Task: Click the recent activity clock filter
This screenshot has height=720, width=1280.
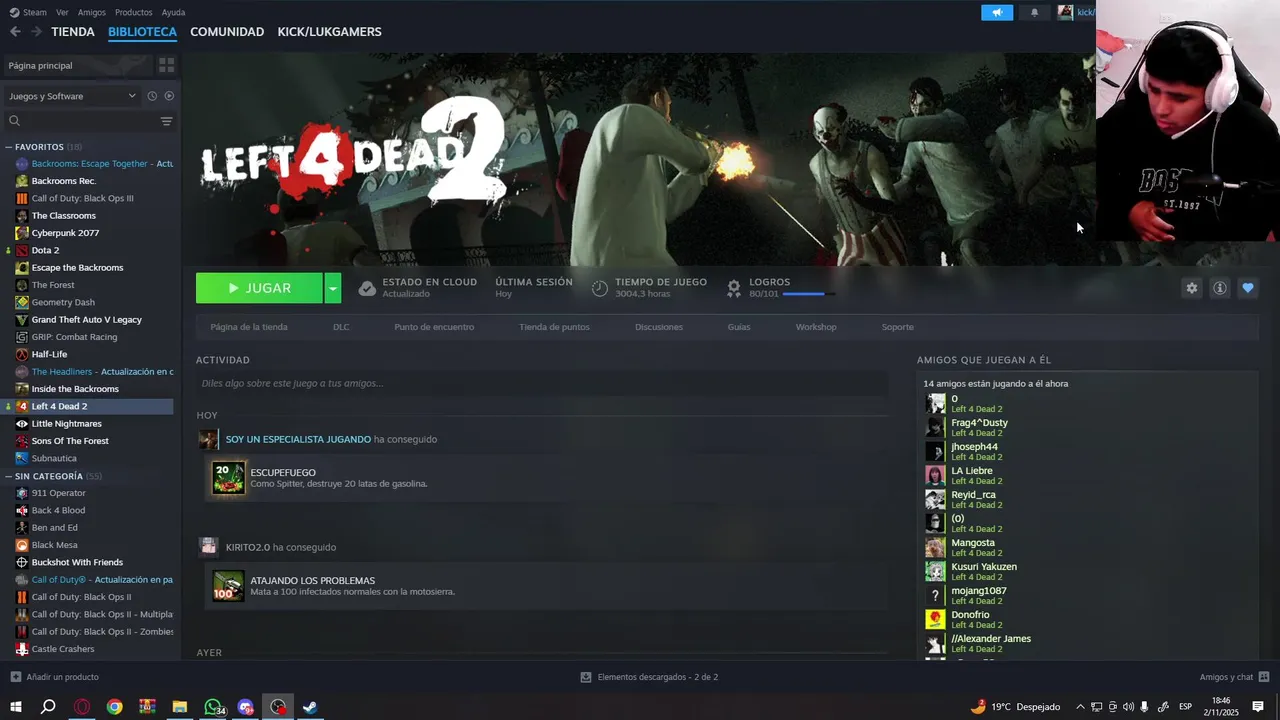Action: pos(152,96)
